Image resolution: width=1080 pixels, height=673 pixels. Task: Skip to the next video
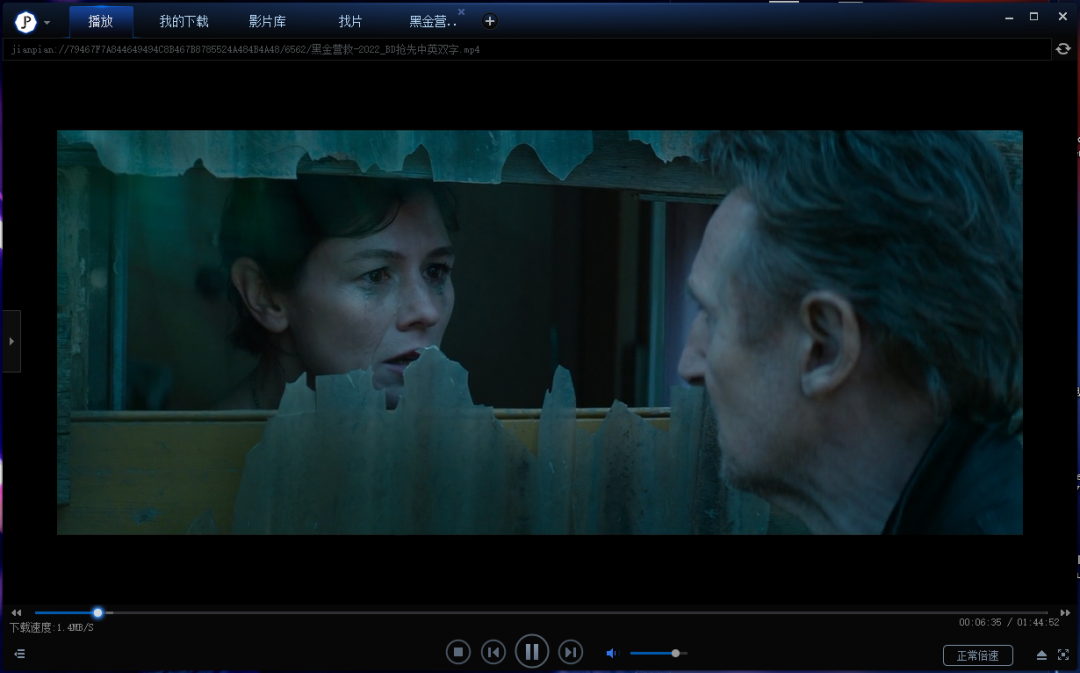[x=570, y=652]
